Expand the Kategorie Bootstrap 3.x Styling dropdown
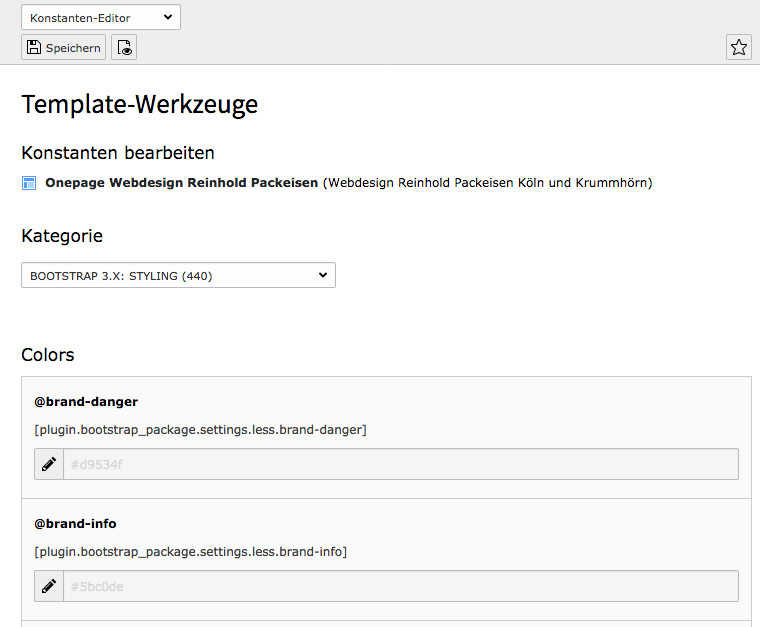The width and height of the screenshot is (760, 627). [178, 275]
